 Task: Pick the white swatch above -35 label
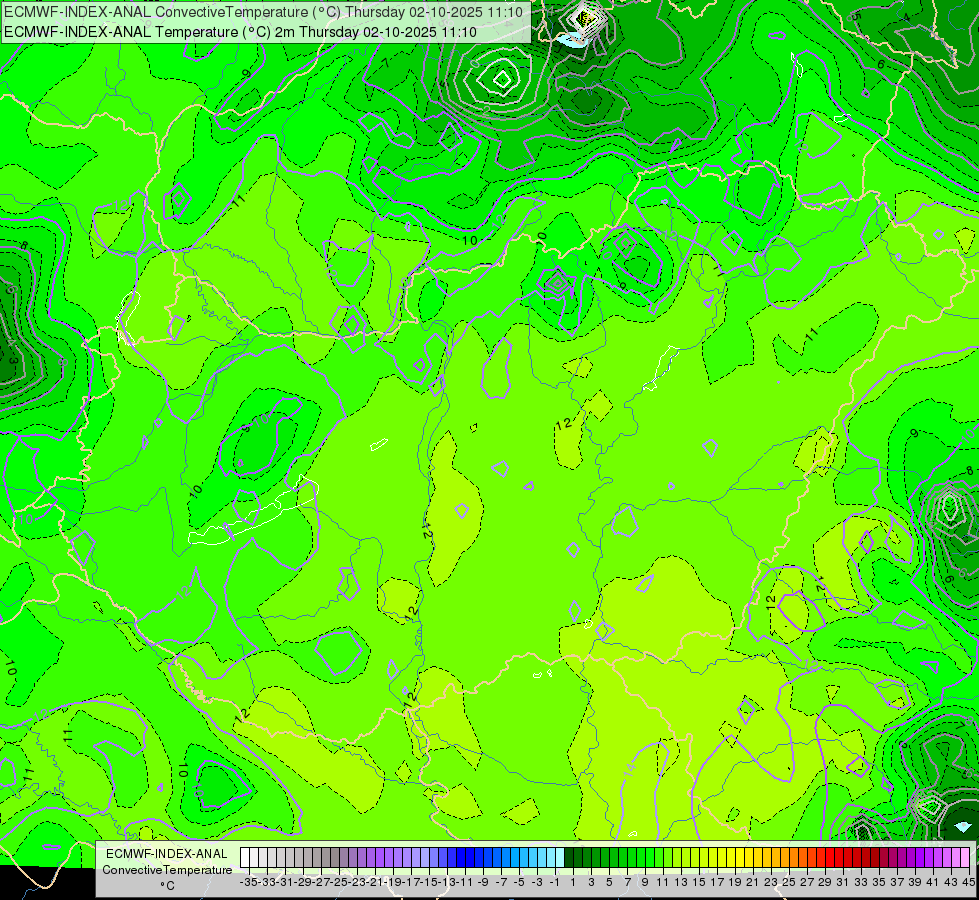[x=245, y=858]
